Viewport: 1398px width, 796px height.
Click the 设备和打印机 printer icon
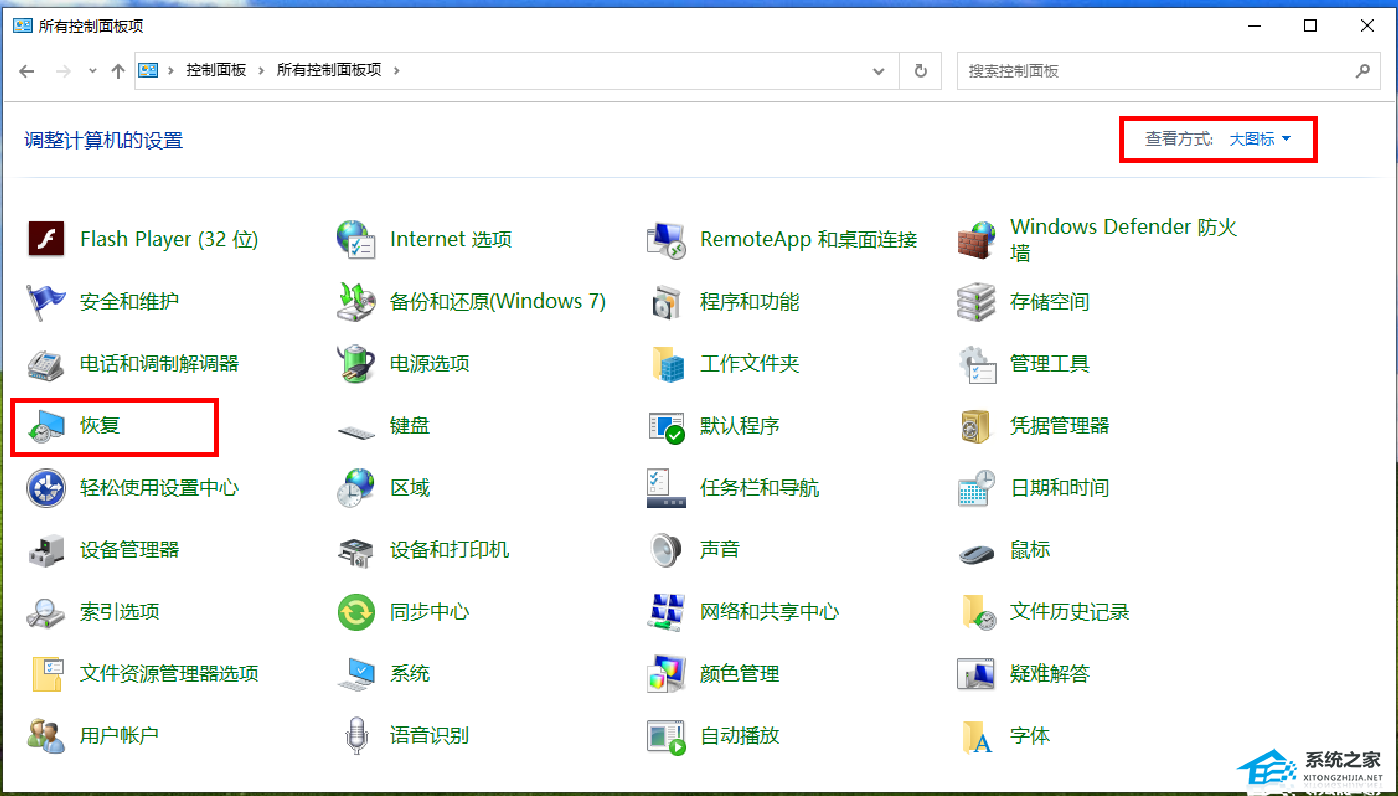(355, 551)
